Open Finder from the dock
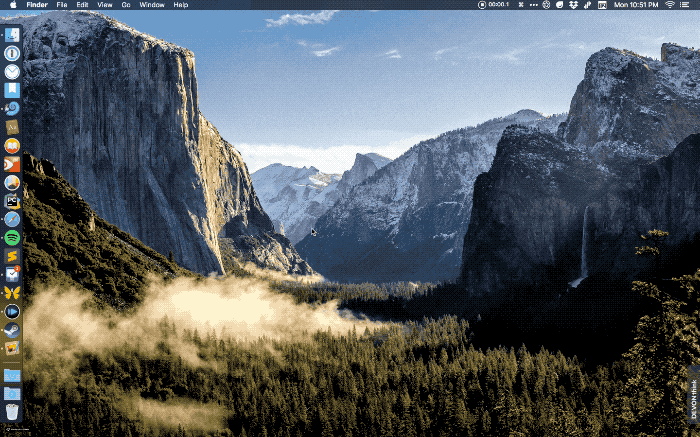This screenshot has width=700, height=437. tap(12, 35)
